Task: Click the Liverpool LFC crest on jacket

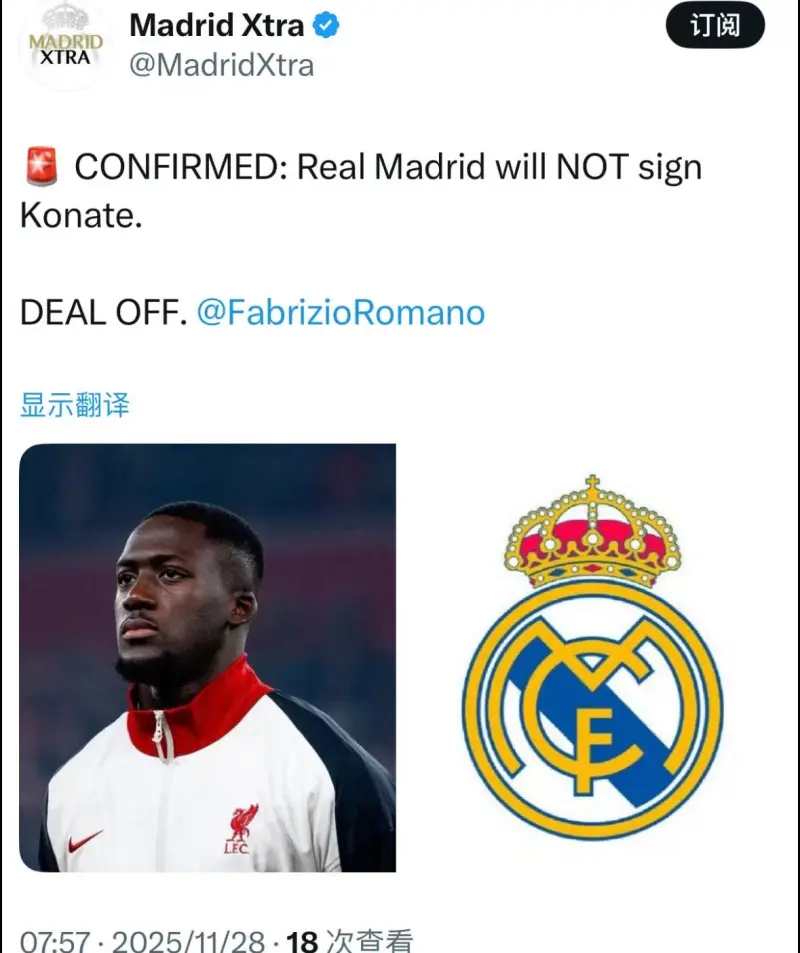Action: (x=242, y=829)
